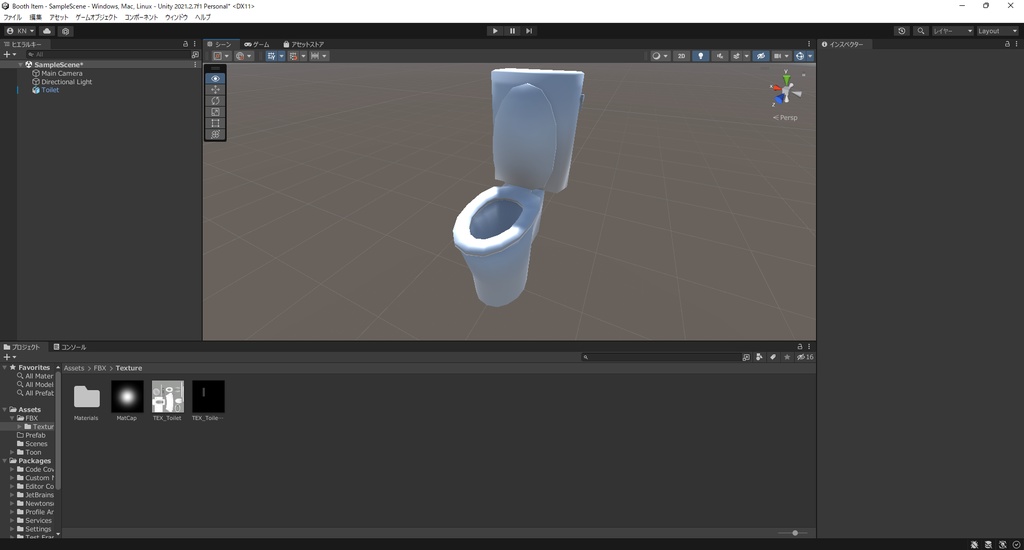Viewport: 1024px width, 550px height.
Task: Open the Project panel create plus dropdown
Action: 9,357
